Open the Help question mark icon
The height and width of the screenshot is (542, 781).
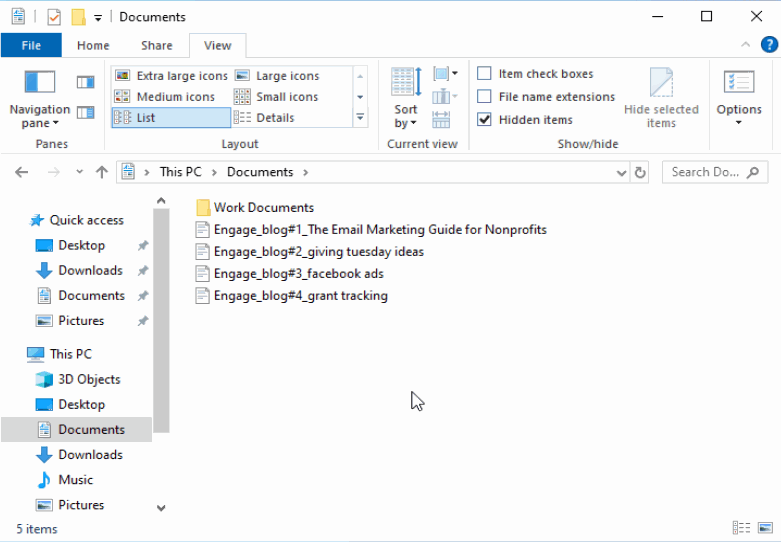(x=768, y=44)
